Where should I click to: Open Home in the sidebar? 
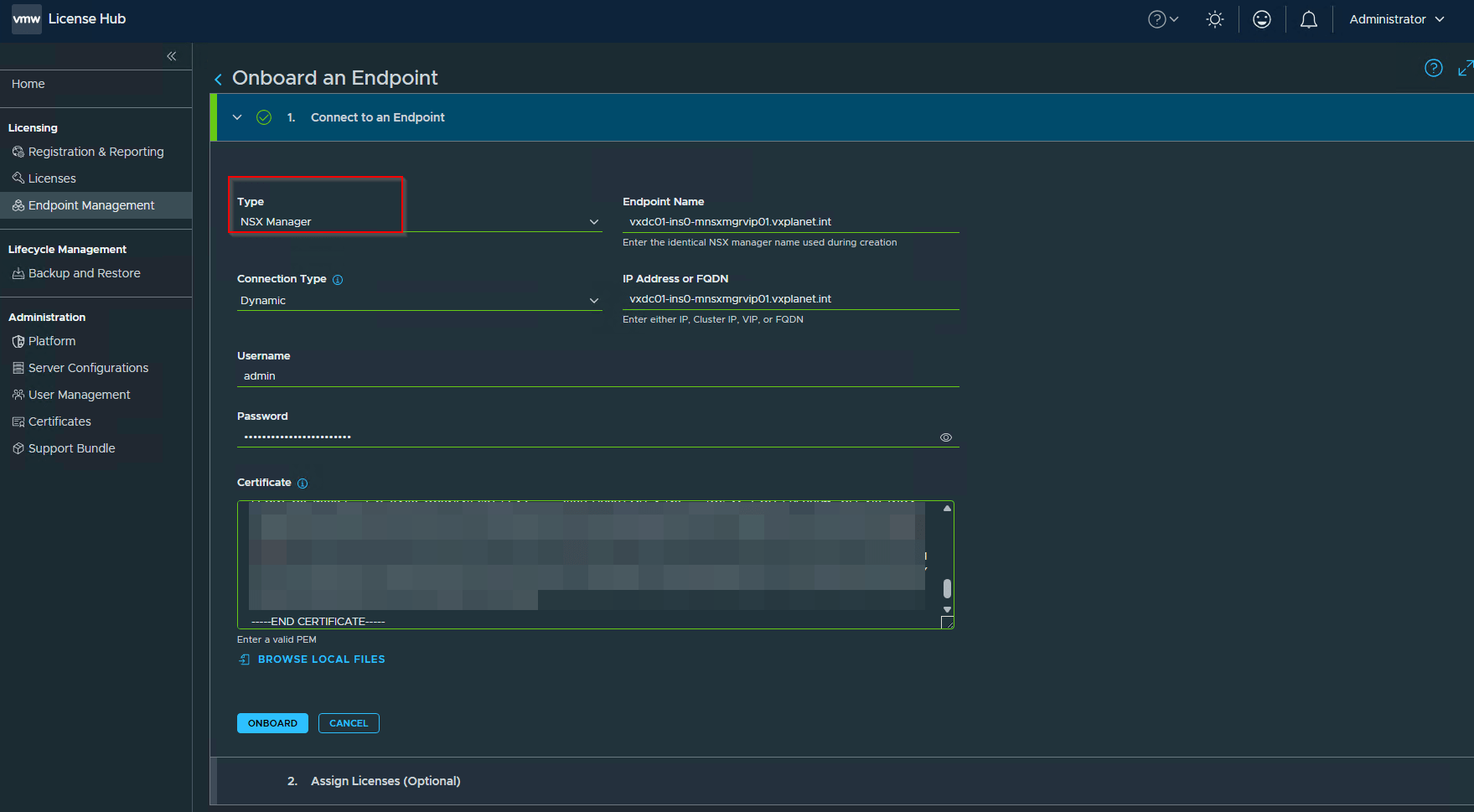click(x=28, y=84)
